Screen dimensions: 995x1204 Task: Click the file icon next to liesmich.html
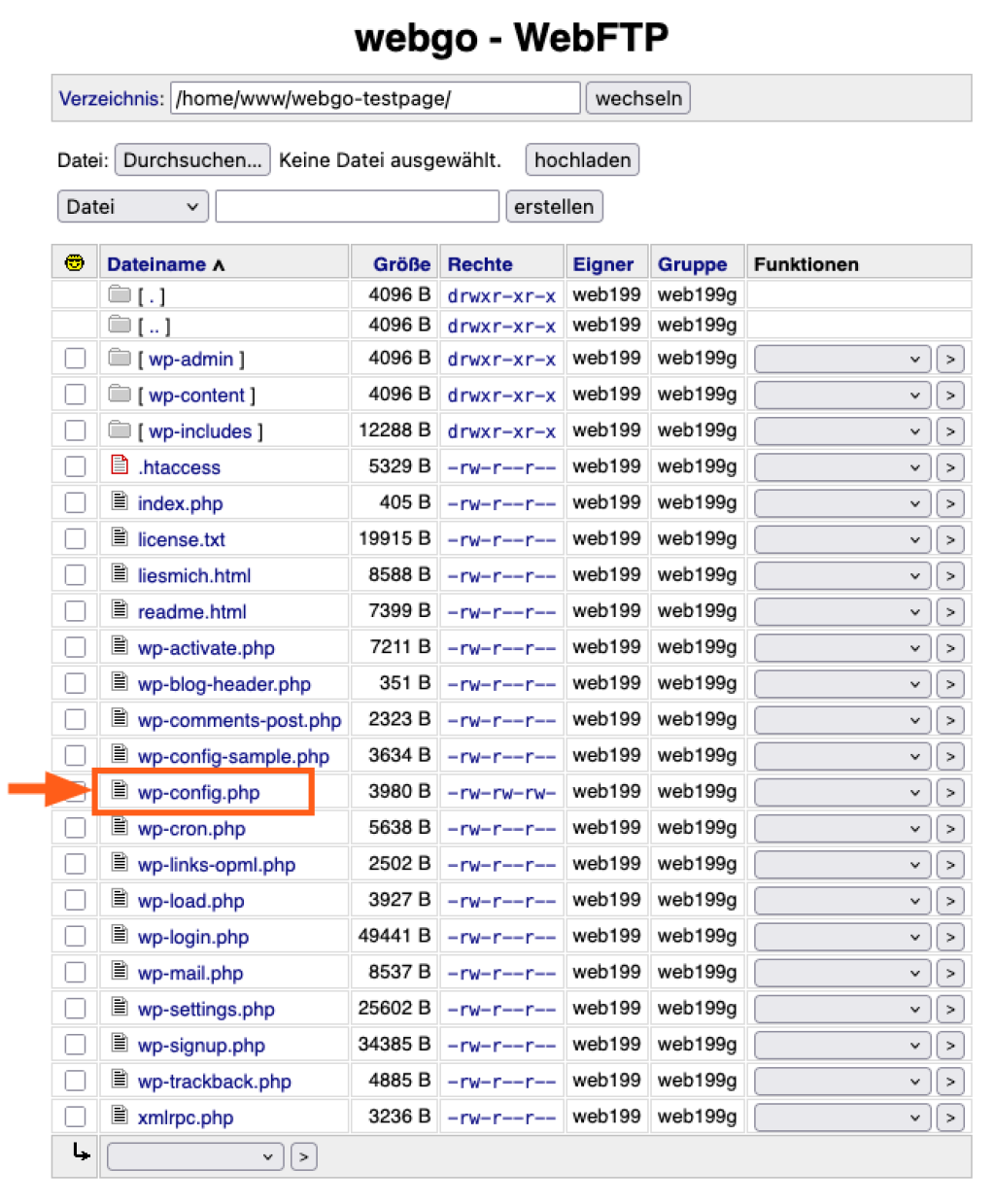point(120,572)
